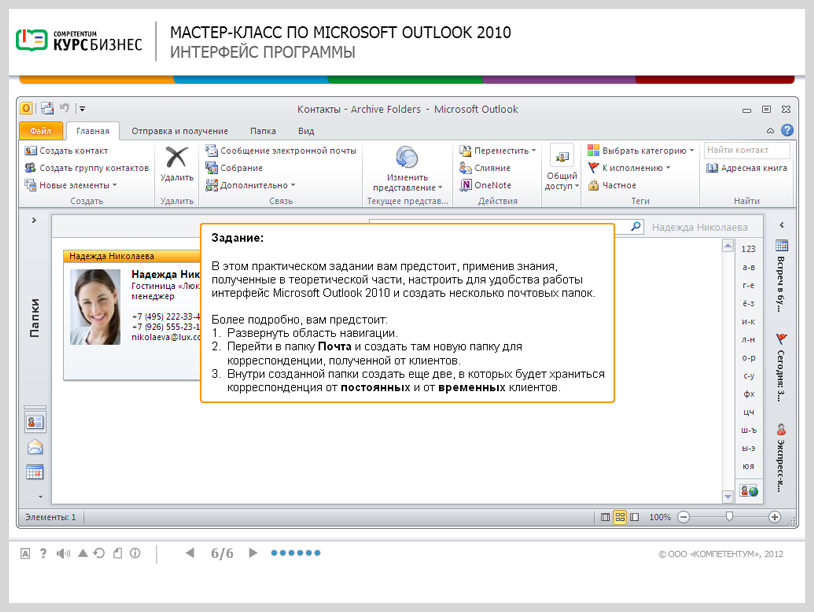This screenshot has width=814, height=612.
Task: Jump to о-р index button
Action: point(748,358)
